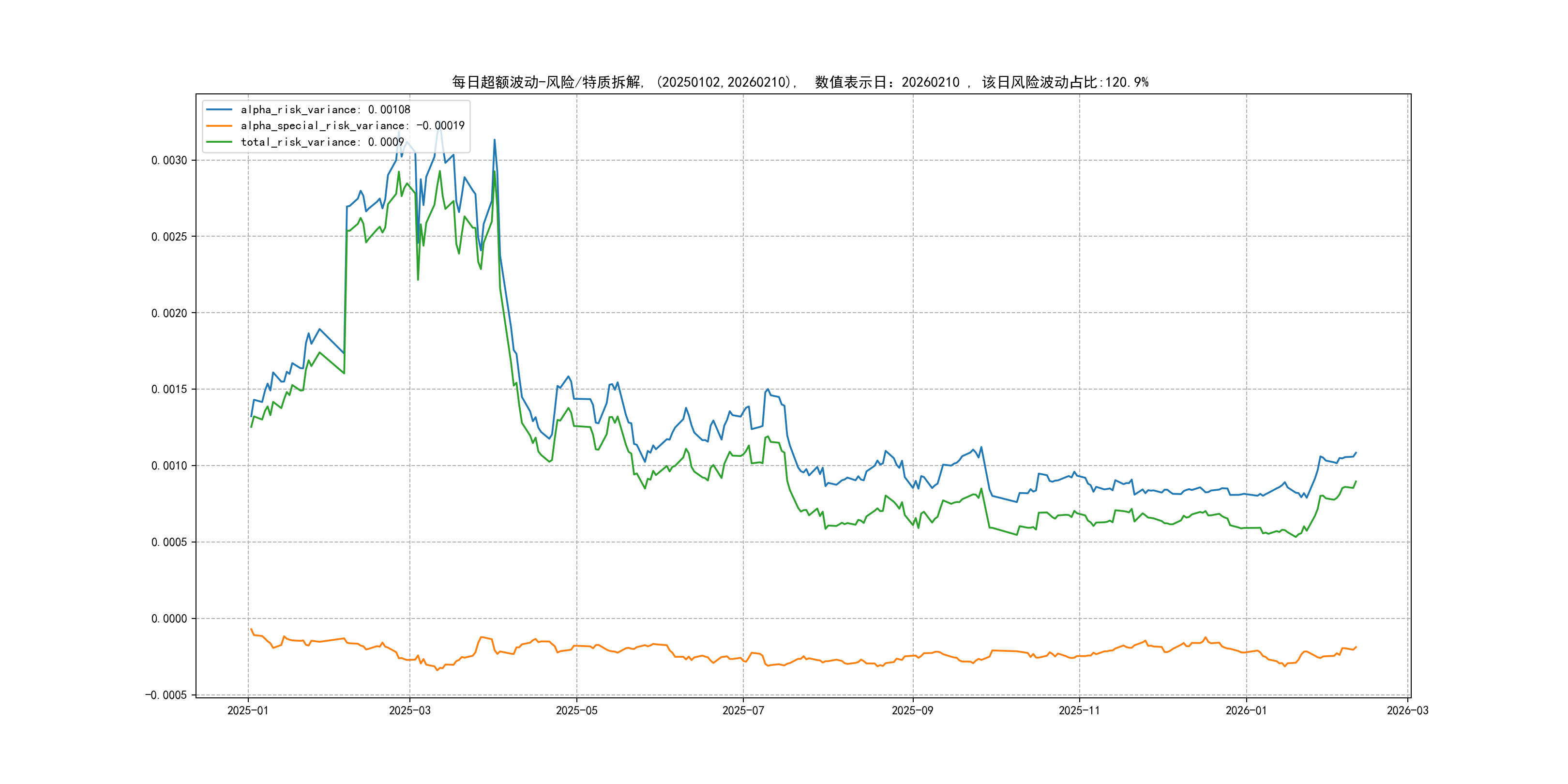
Task: Click the green total_risk_variance legend line
Action: (x=219, y=142)
